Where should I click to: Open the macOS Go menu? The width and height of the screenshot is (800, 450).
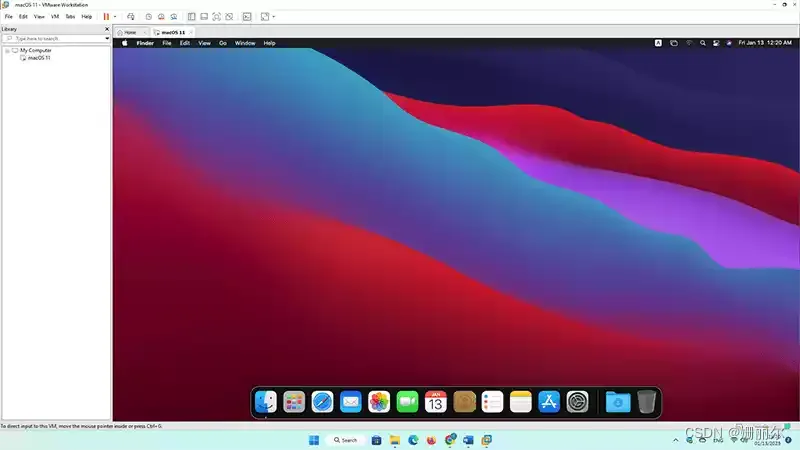point(223,43)
